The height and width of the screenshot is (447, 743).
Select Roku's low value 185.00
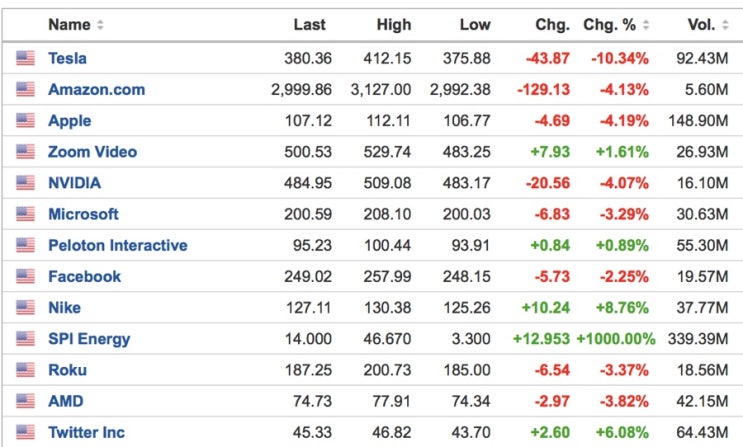pyautogui.click(x=467, y=370)
